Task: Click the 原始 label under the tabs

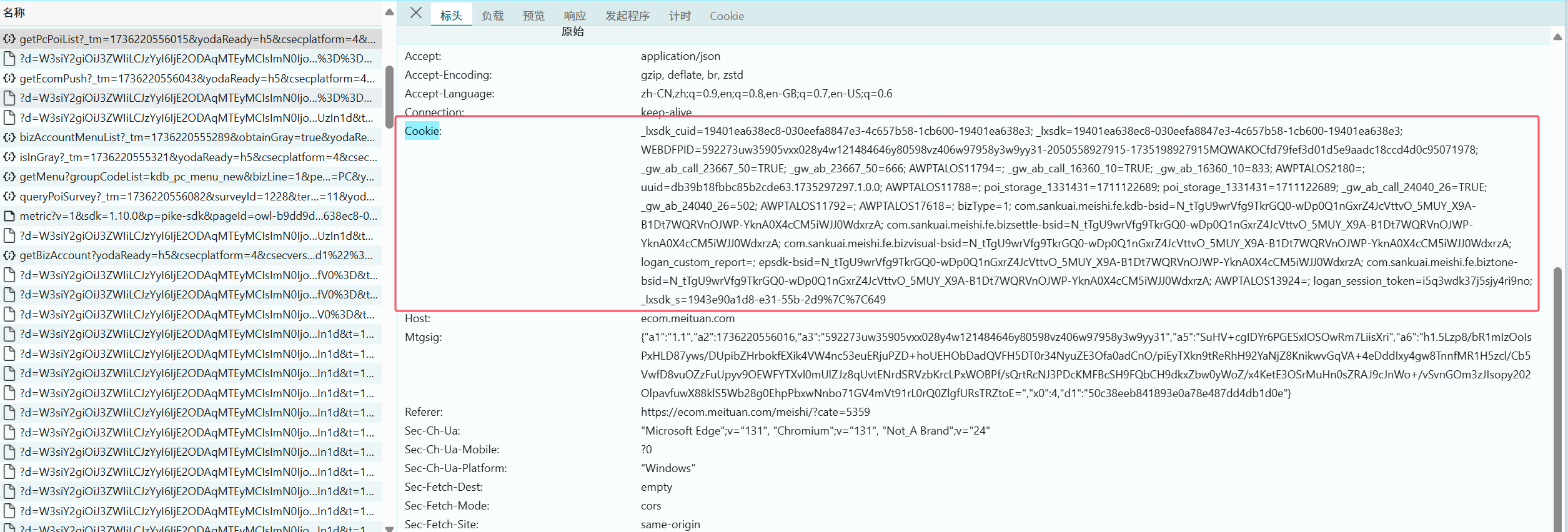Action: [x=572, y=32]
